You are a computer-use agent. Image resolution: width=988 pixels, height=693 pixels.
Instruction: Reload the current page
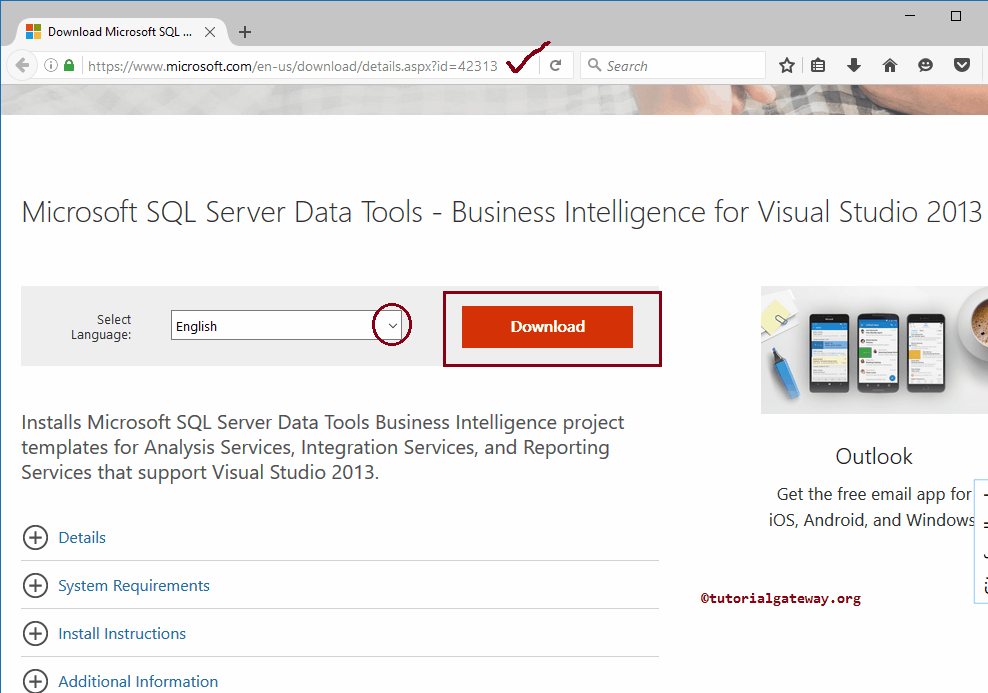click(x=556, y=66)
